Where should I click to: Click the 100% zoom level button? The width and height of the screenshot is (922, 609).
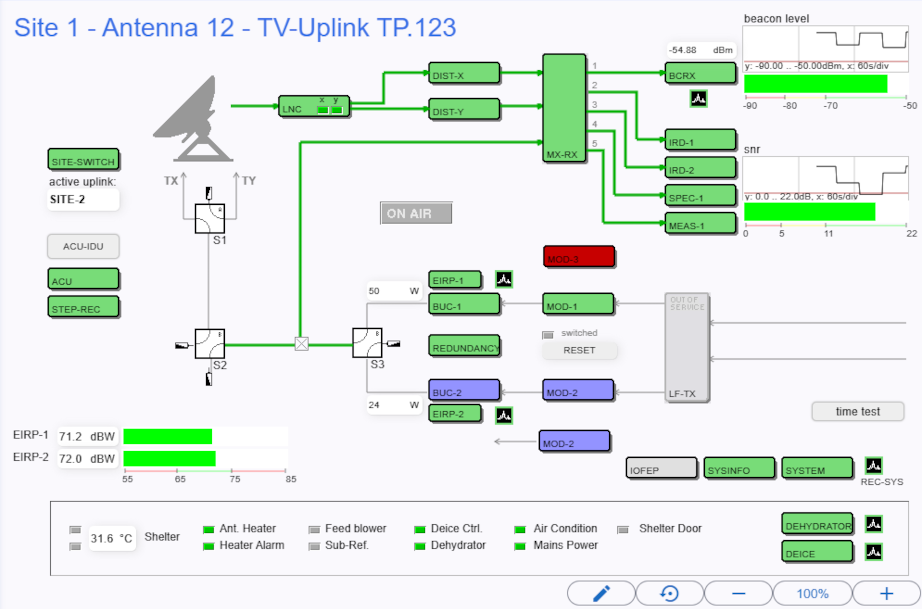[812, 593]
